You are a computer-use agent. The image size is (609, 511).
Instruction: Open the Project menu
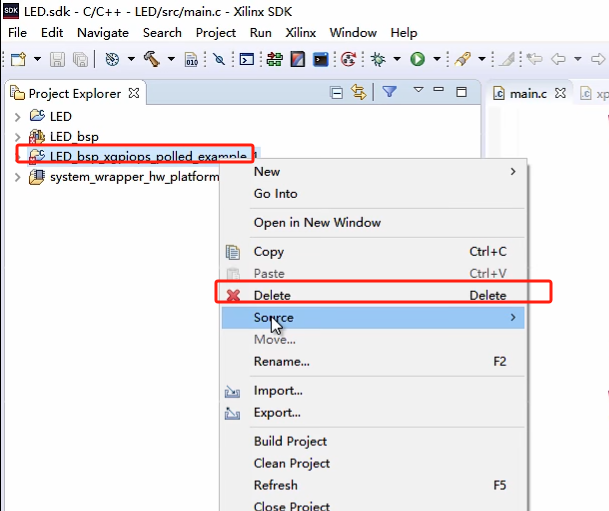click(216, 33)
